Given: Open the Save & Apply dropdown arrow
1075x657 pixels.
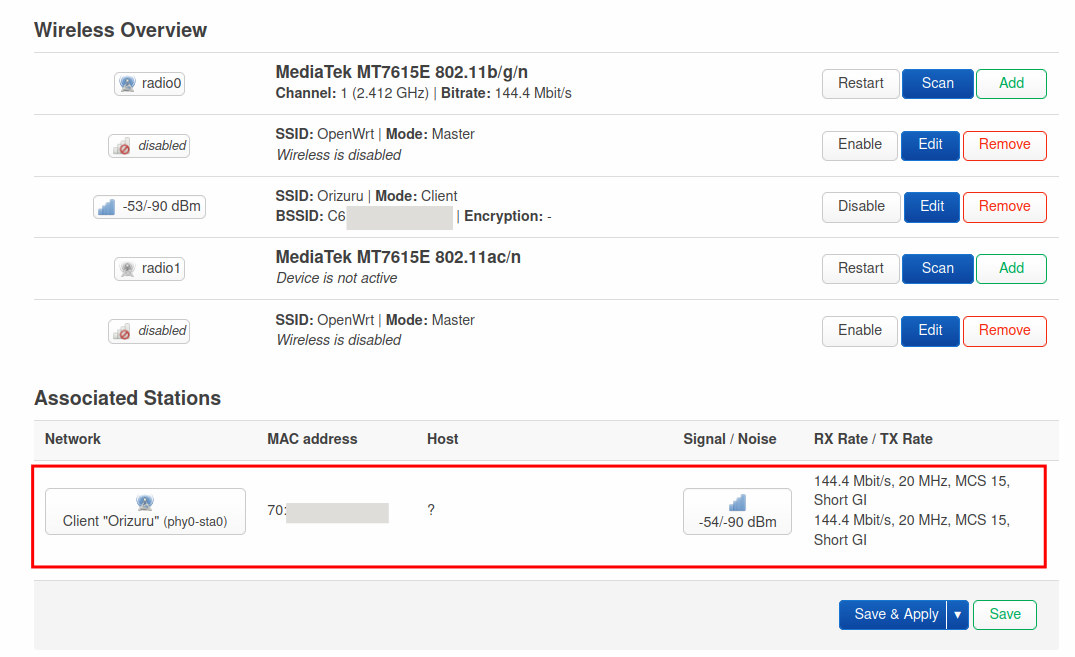Looking at the screenshot, I should (x=957, y=614).
